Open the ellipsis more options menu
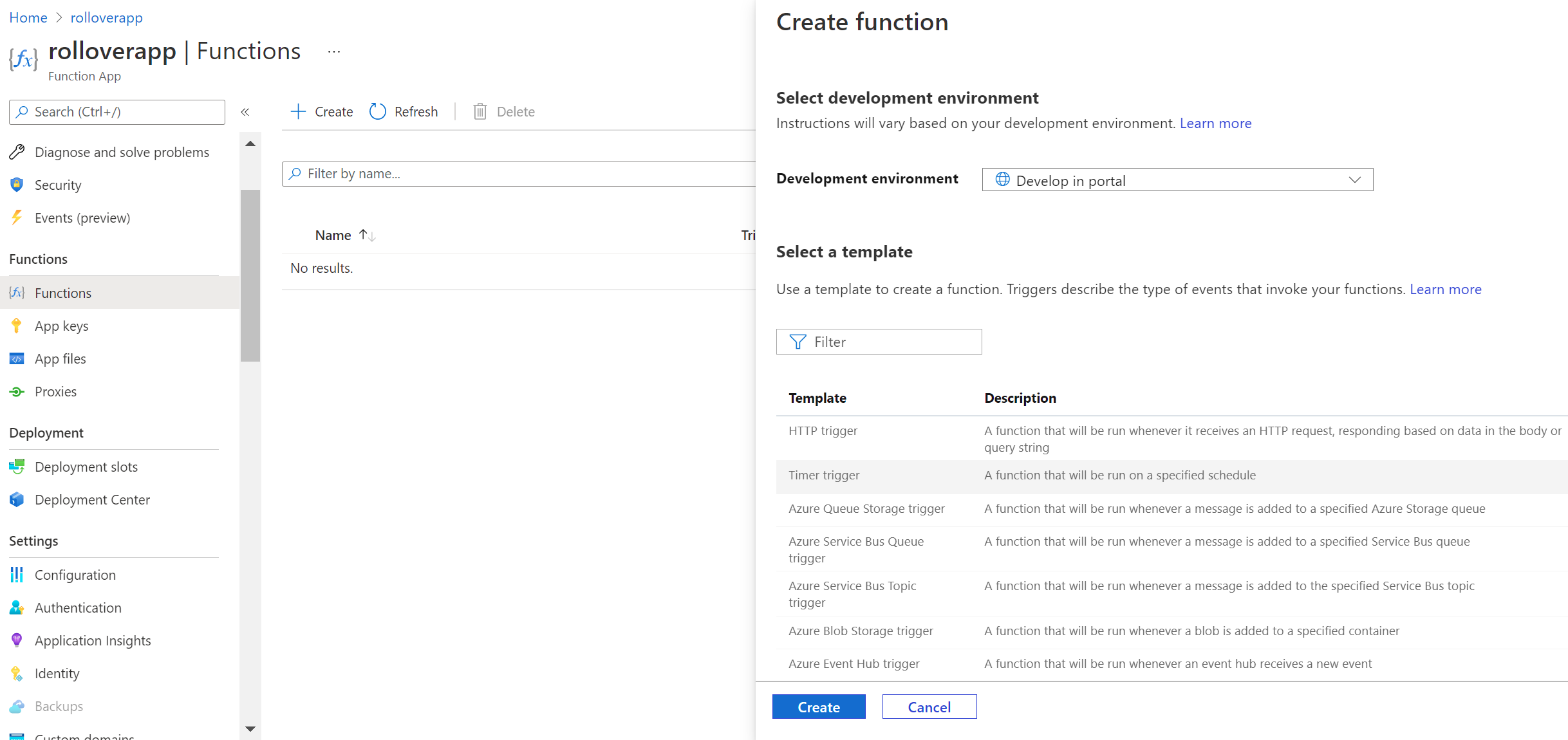The image size is (1568, 740). [x=333, y=51]
